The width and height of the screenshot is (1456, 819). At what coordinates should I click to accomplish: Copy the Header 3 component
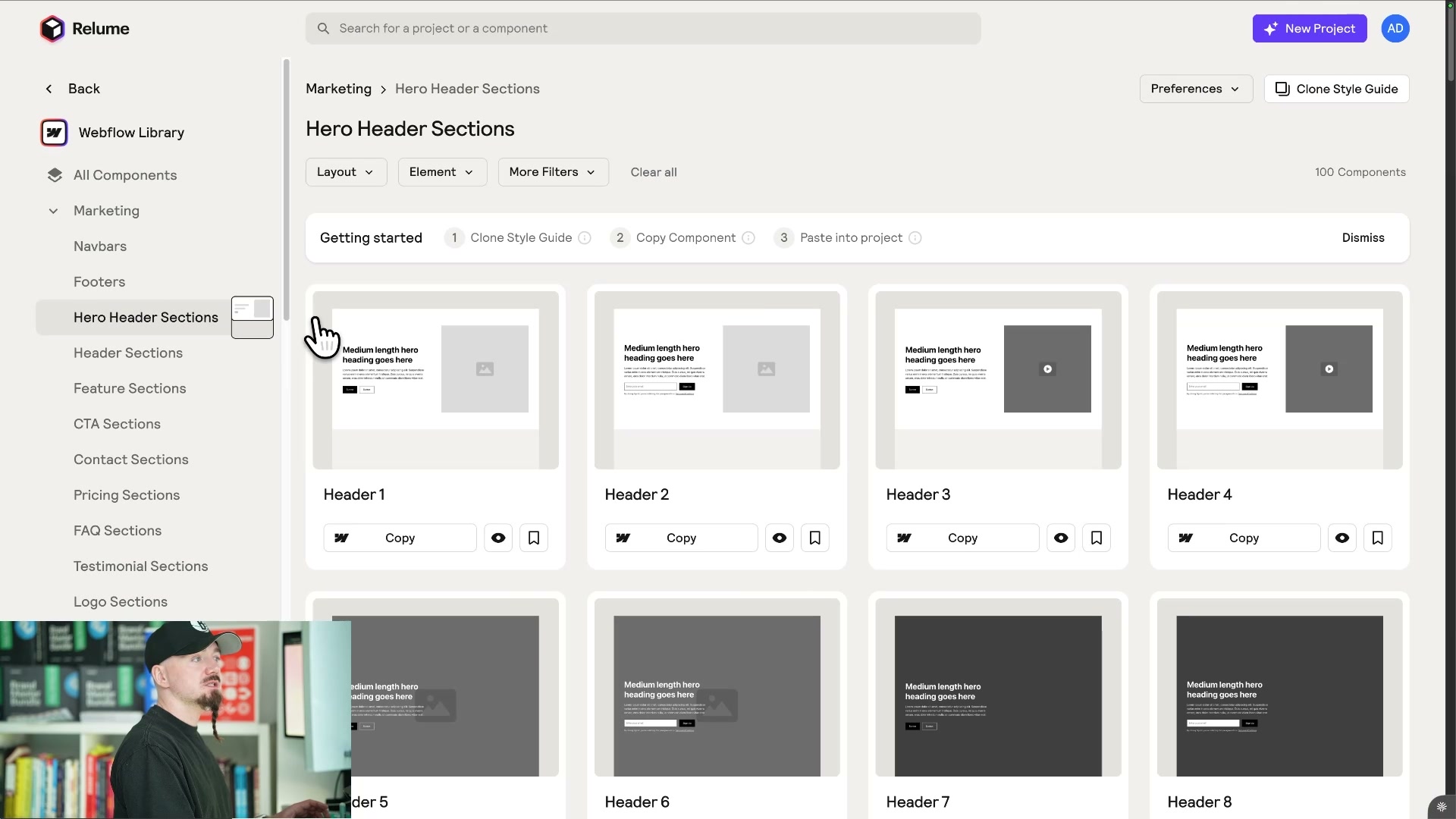pyautogui.click(x=962, y=538)
